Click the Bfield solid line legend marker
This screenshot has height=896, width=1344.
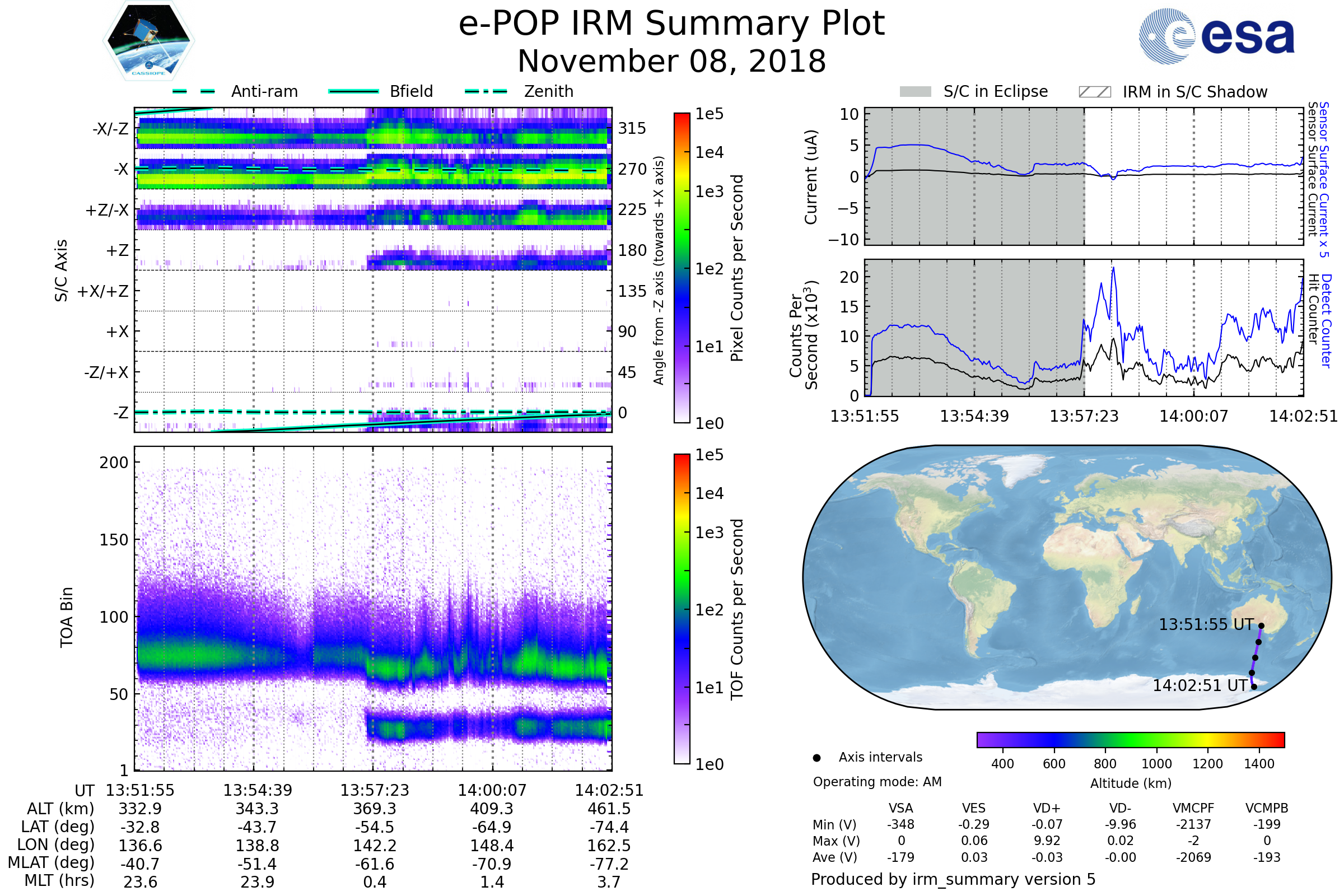tap(353, 91)
